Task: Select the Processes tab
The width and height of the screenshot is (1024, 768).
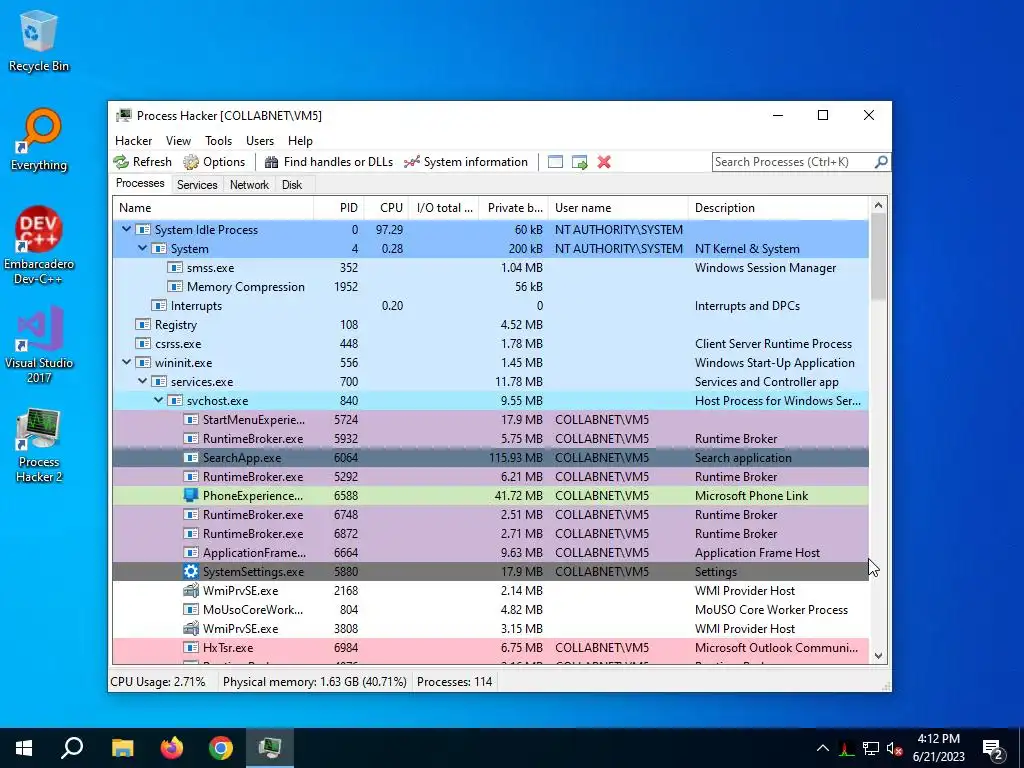Action: click(x=140, y=184)
